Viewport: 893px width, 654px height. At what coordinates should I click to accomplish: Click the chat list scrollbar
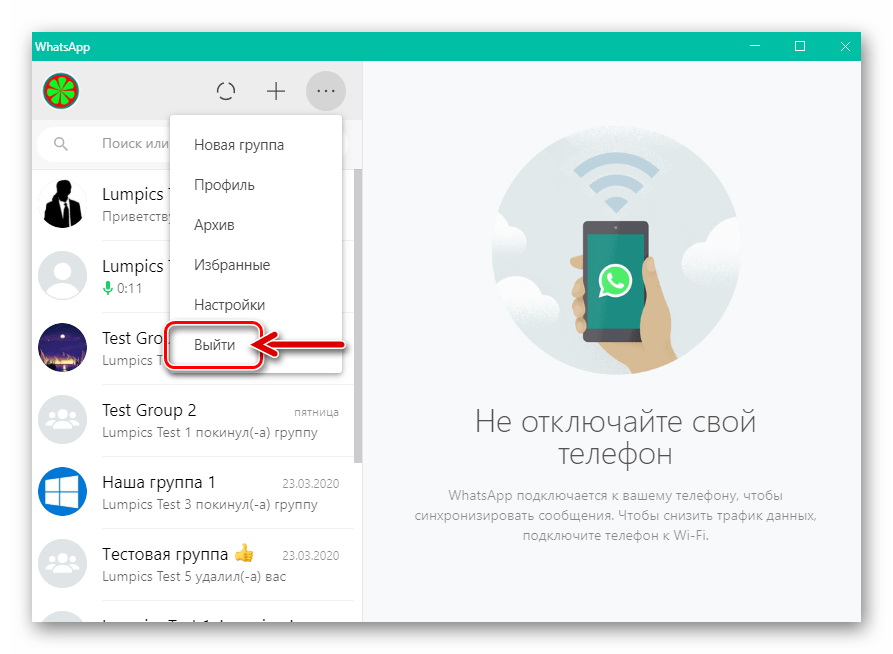tap(358, 316)
